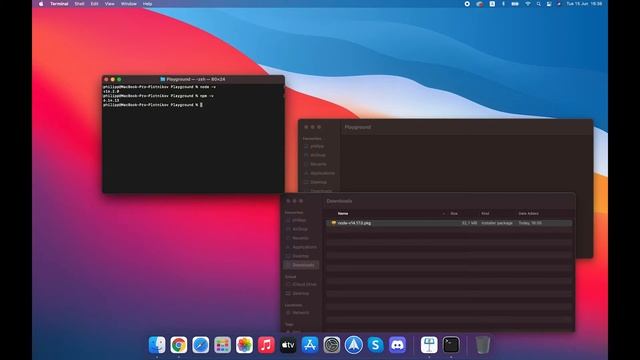Viewport: 640px width, 360px height.
Task: Open the Apple menu
Action: pyautogui.click(x=41, y=4)
